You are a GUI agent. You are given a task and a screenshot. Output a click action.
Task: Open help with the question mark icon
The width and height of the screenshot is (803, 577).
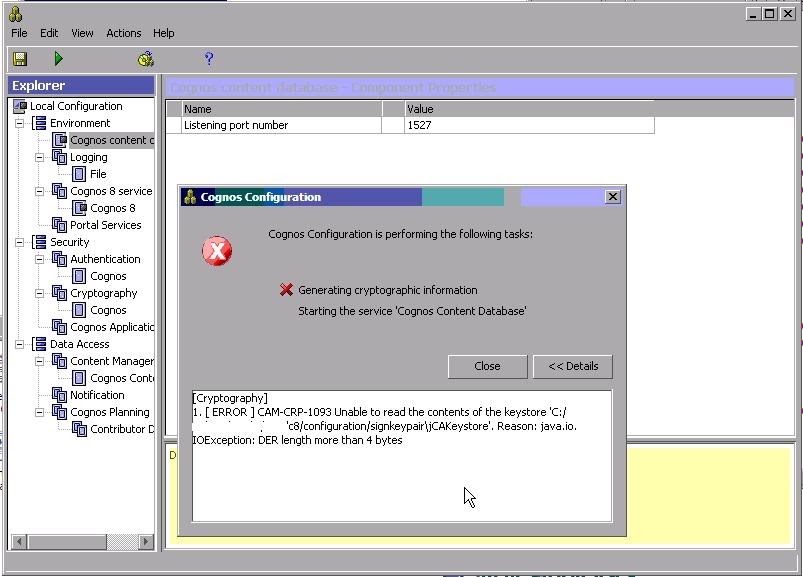click(207, 59)
